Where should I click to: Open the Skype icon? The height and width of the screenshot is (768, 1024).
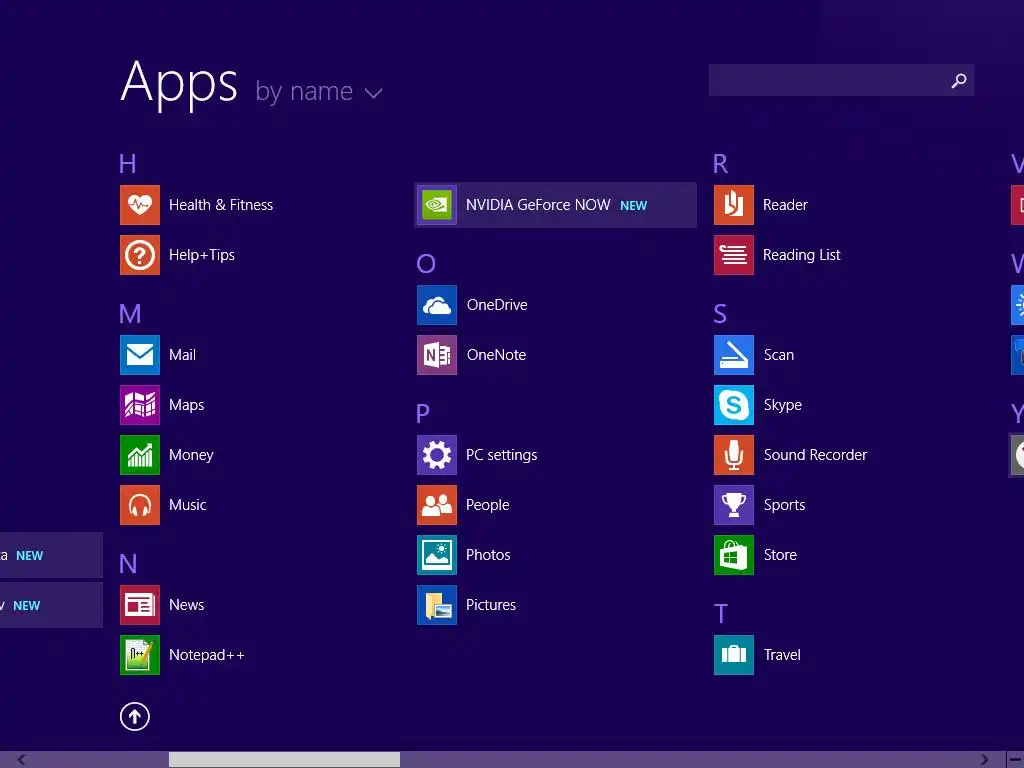pos(734,405)
